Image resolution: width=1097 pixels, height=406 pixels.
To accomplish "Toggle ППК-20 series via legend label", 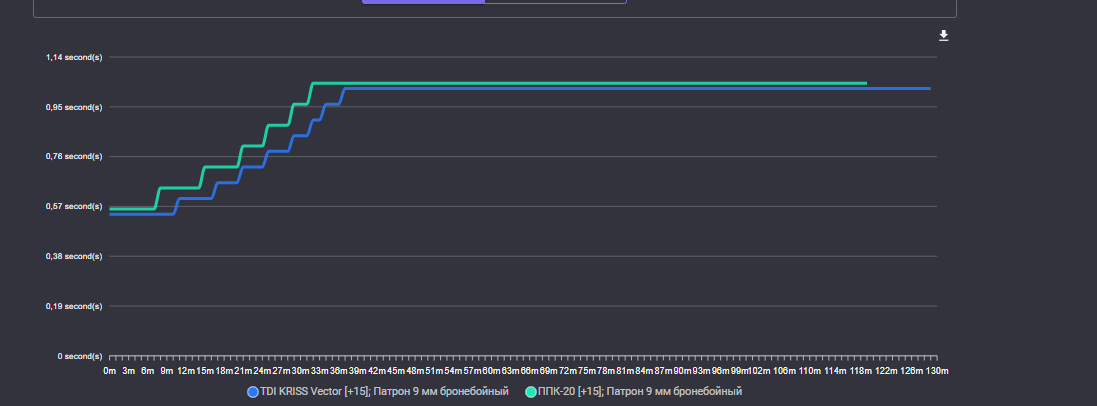I will [640, 392].
